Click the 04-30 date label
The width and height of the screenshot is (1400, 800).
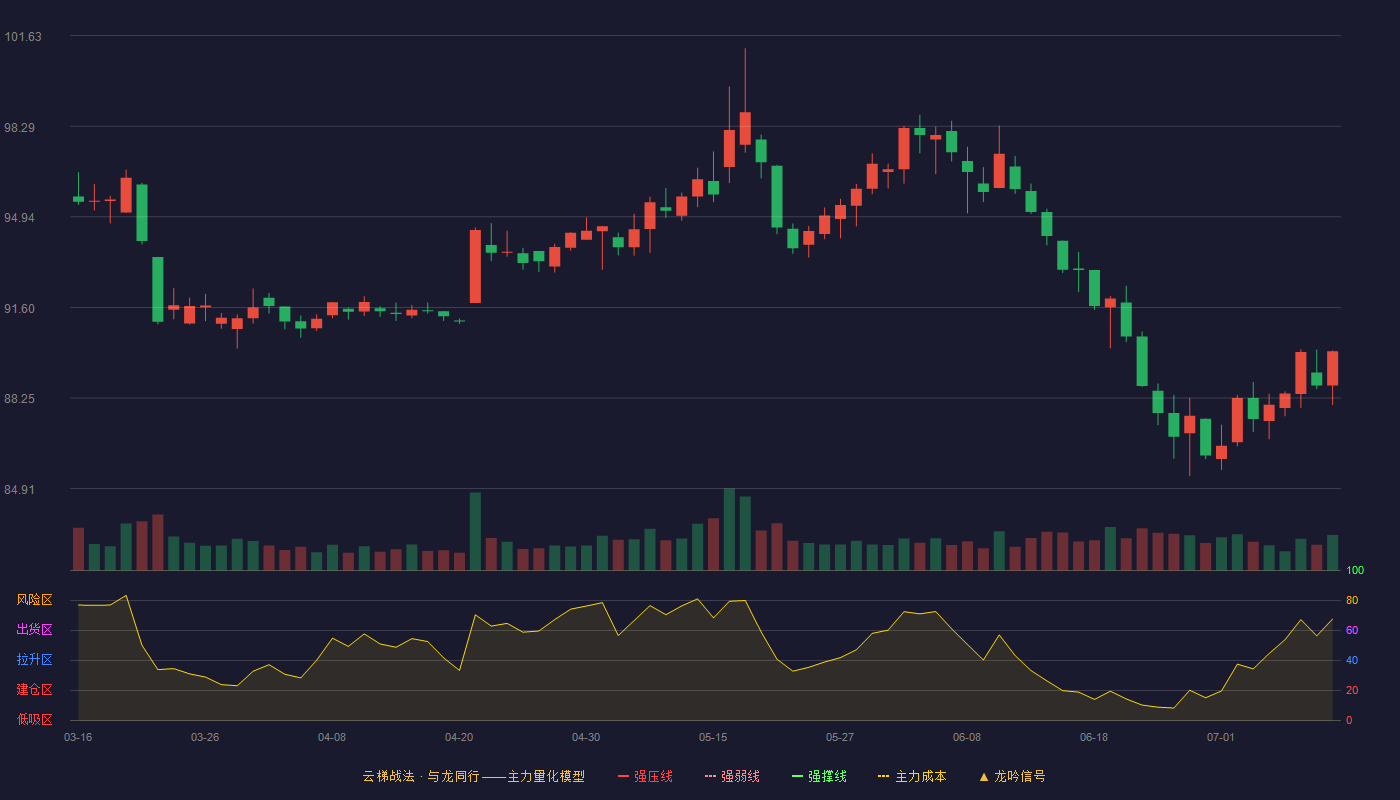pyautogui.click(x=586, y=737)
